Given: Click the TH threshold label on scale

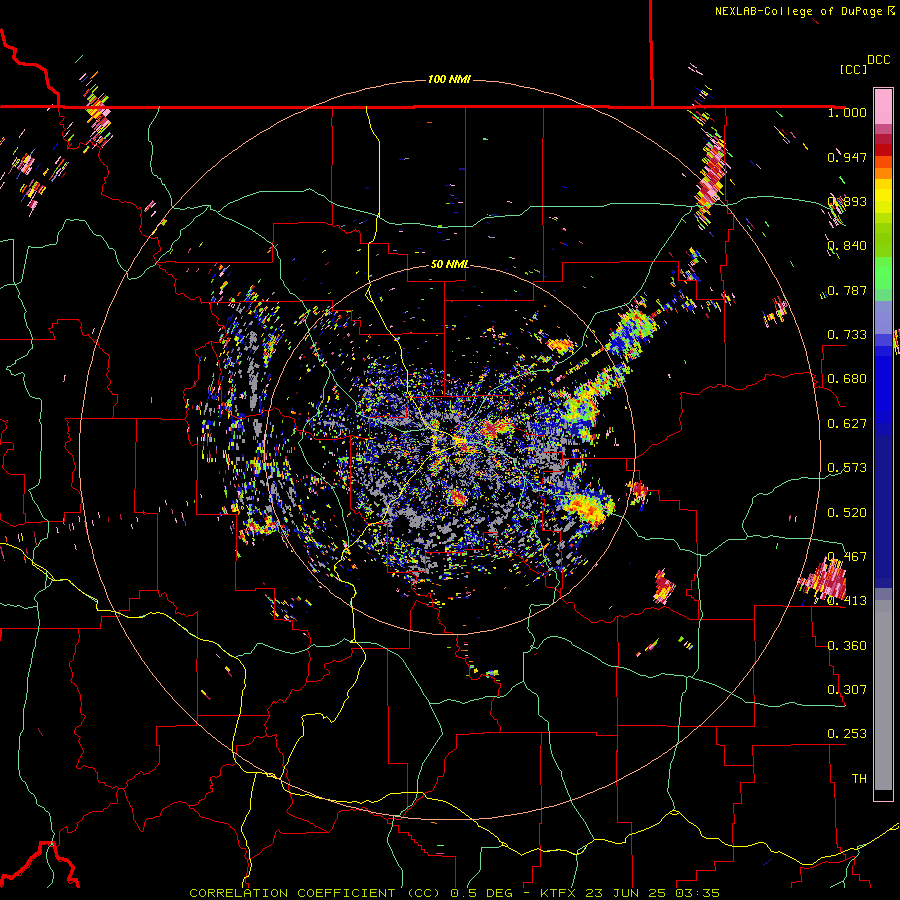Looking at the screenshot, I should pos(859,779).
